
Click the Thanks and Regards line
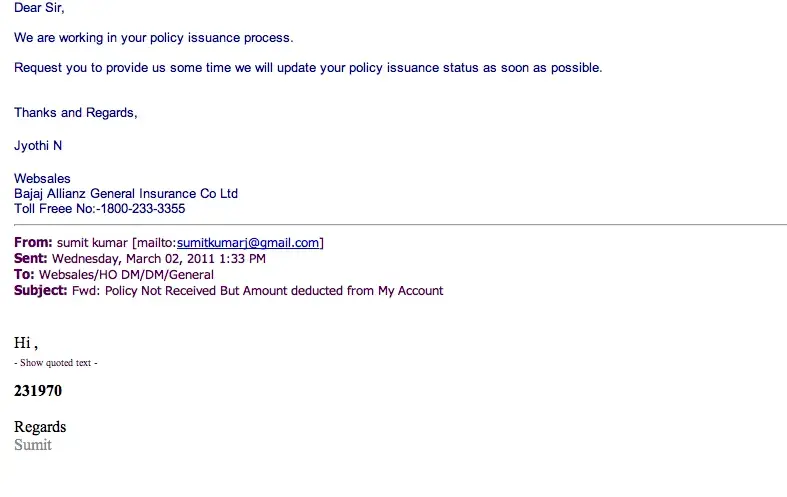[x=76, y=113]
